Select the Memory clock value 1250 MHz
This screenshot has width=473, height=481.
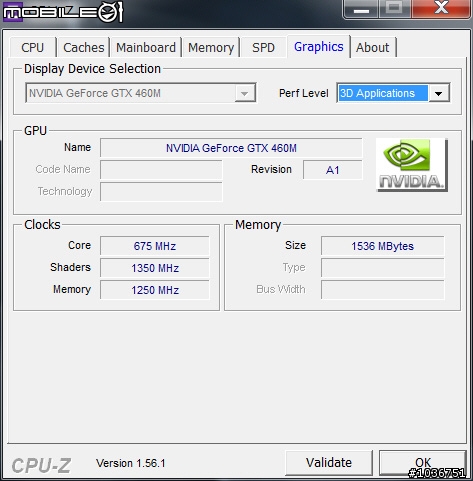[155, 290]
